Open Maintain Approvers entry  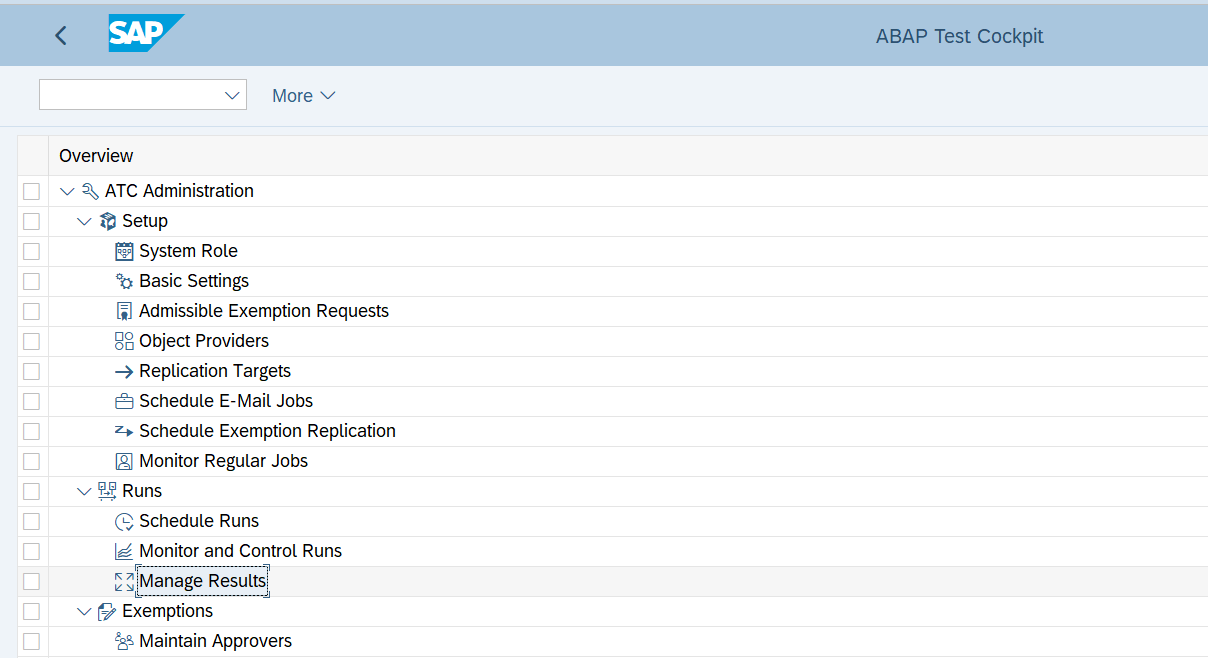(215, 641)
